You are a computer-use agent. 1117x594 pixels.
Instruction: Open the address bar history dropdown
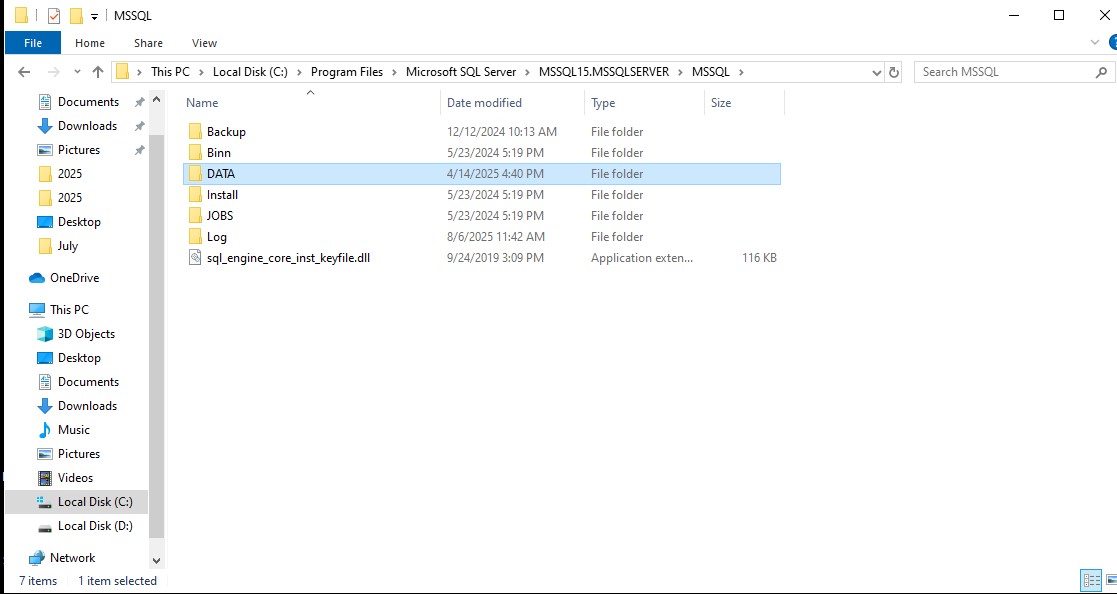[878, 71]
